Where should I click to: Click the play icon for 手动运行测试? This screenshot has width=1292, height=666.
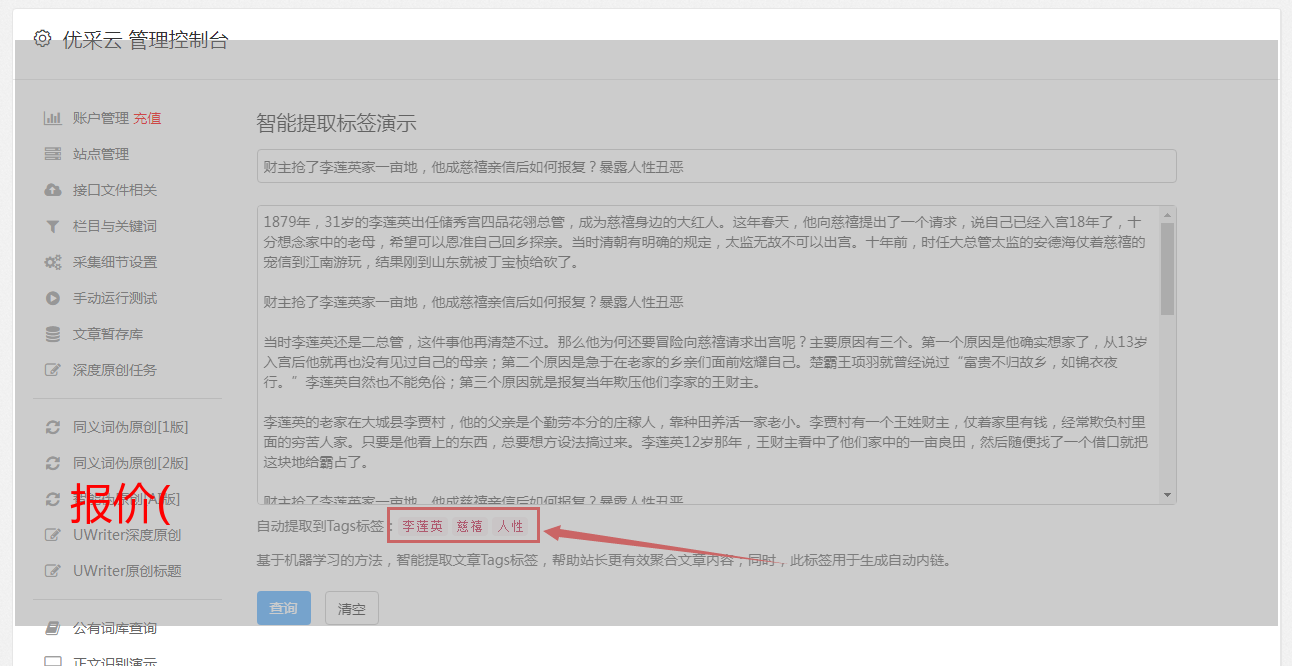[x=53, y=298]
